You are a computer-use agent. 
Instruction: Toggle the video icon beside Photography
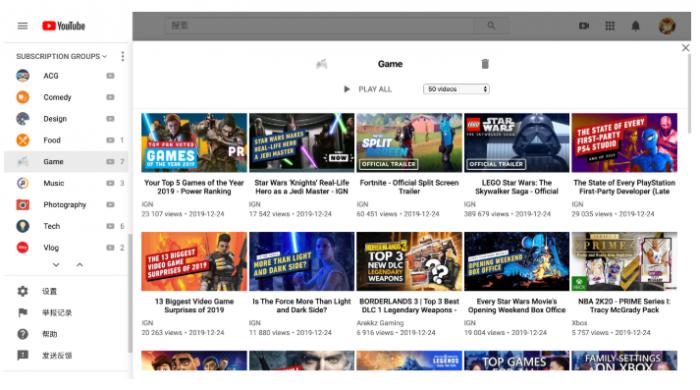click(x=110, y=205)
